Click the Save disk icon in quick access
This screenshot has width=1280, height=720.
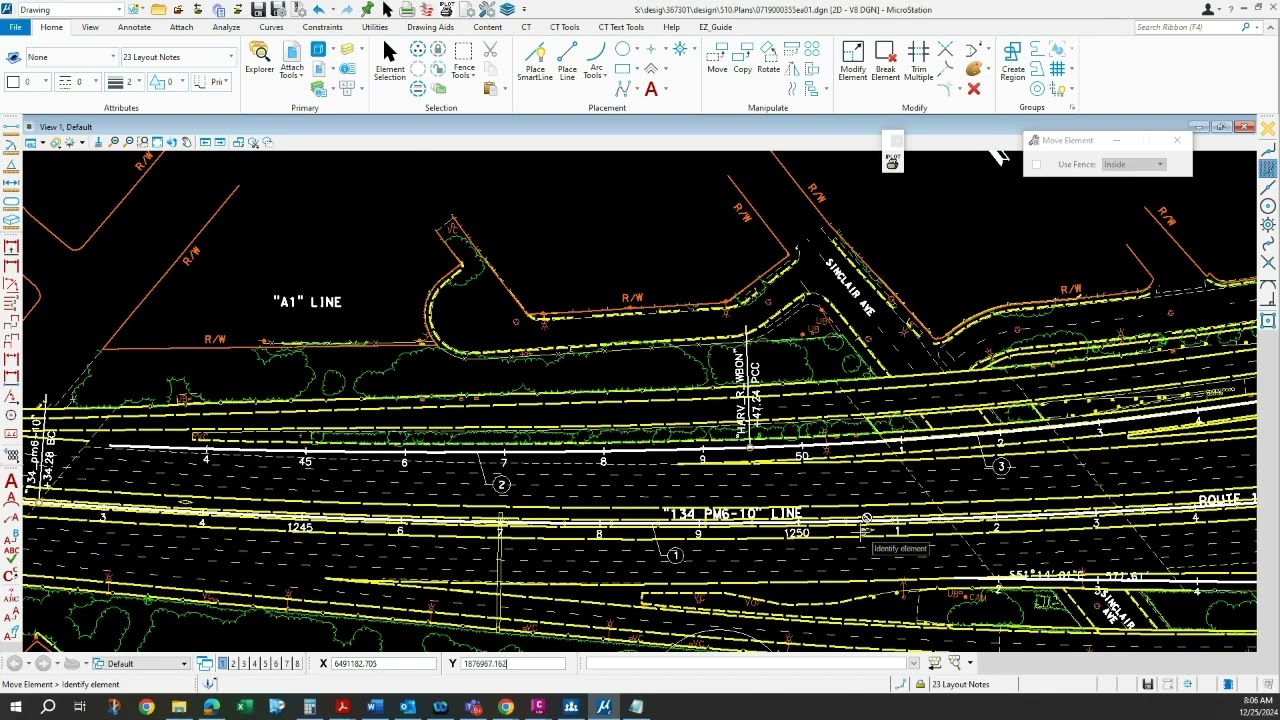(258, 10)
